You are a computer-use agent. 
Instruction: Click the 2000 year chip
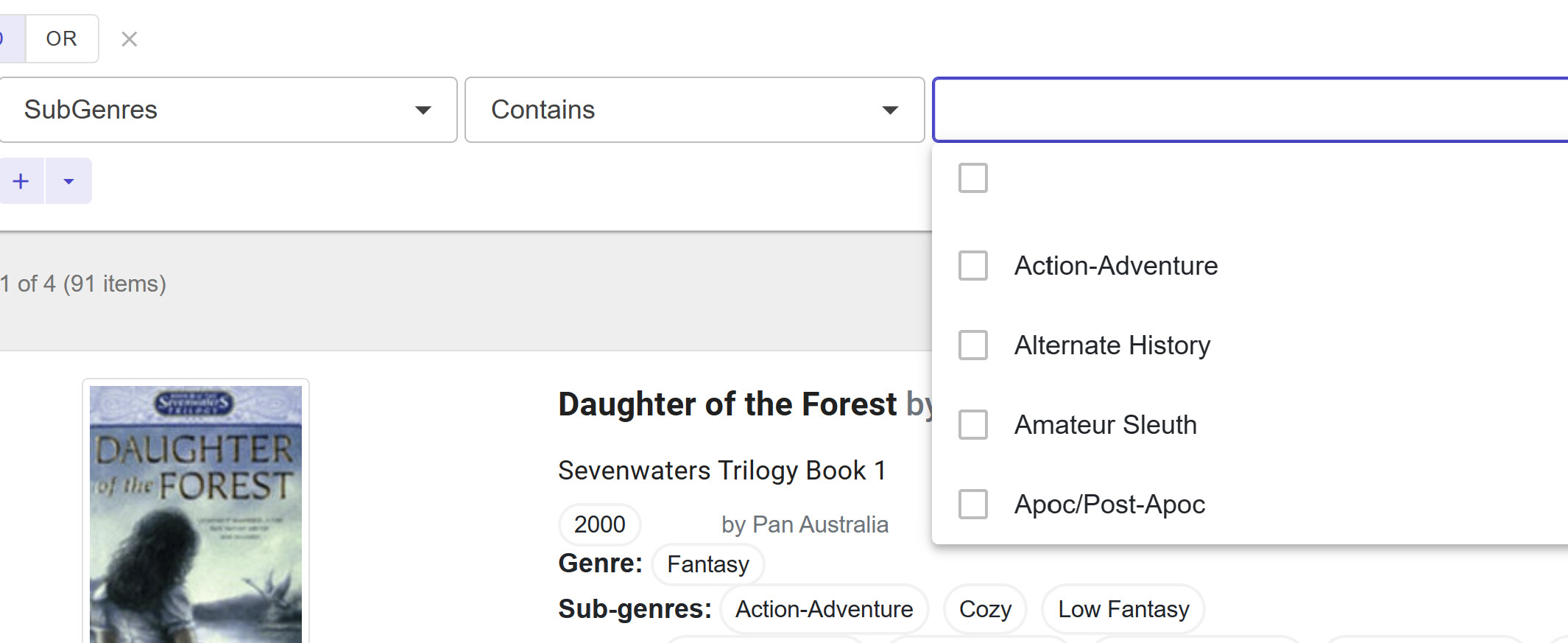[599, 524]
